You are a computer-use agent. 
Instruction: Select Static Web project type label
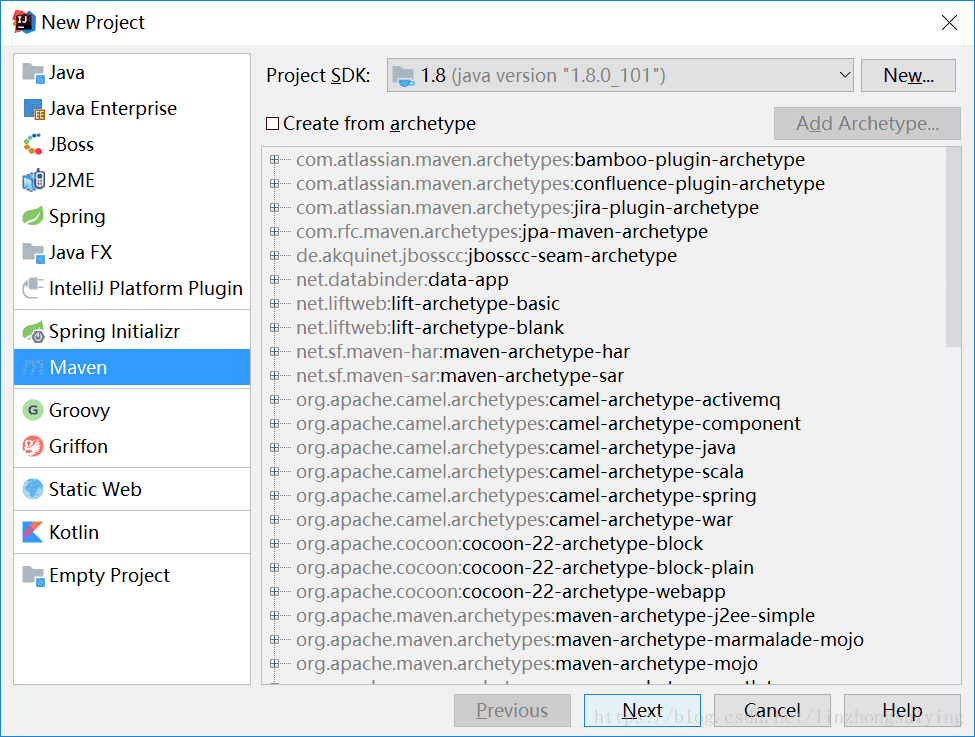(x=95, y=489)
